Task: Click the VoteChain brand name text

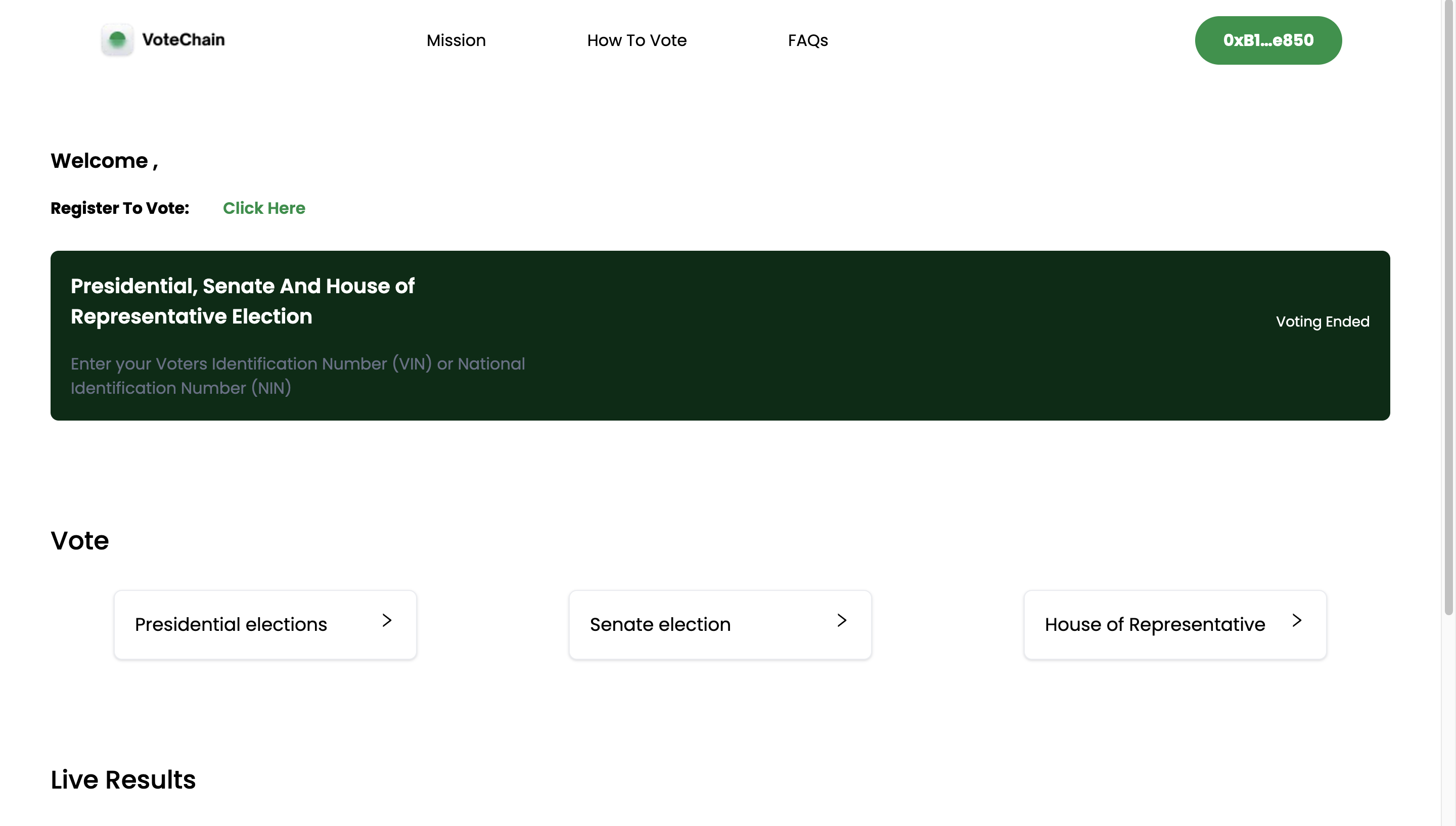Action: pos(183,40)
